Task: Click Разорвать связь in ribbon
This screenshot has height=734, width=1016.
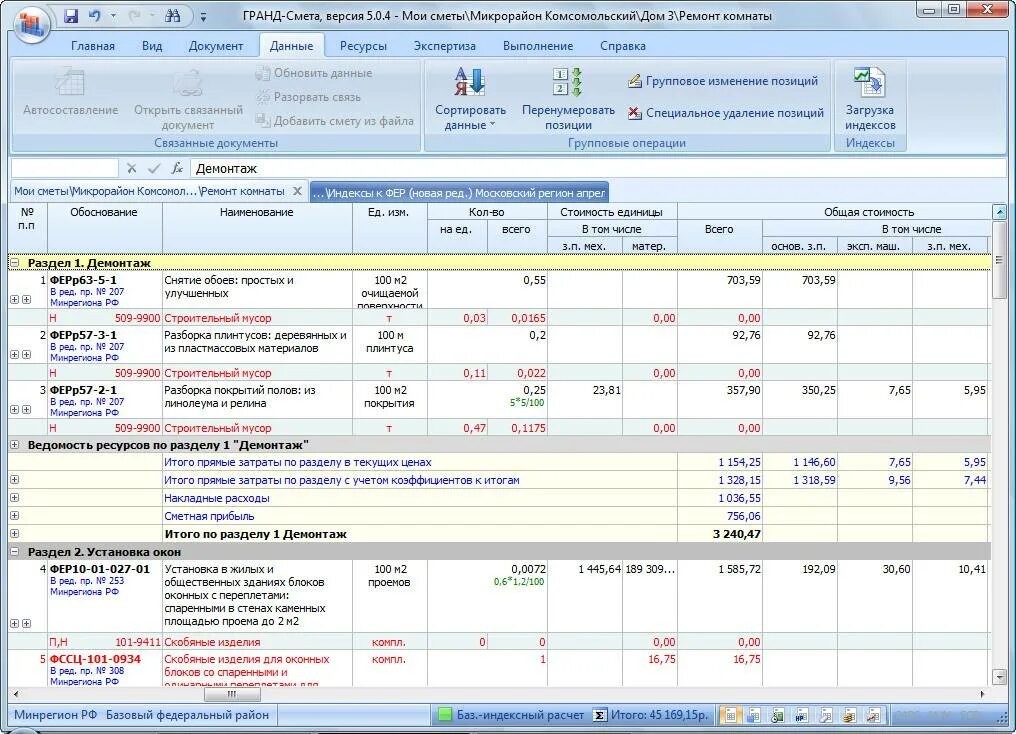Action: pos(308,97)
